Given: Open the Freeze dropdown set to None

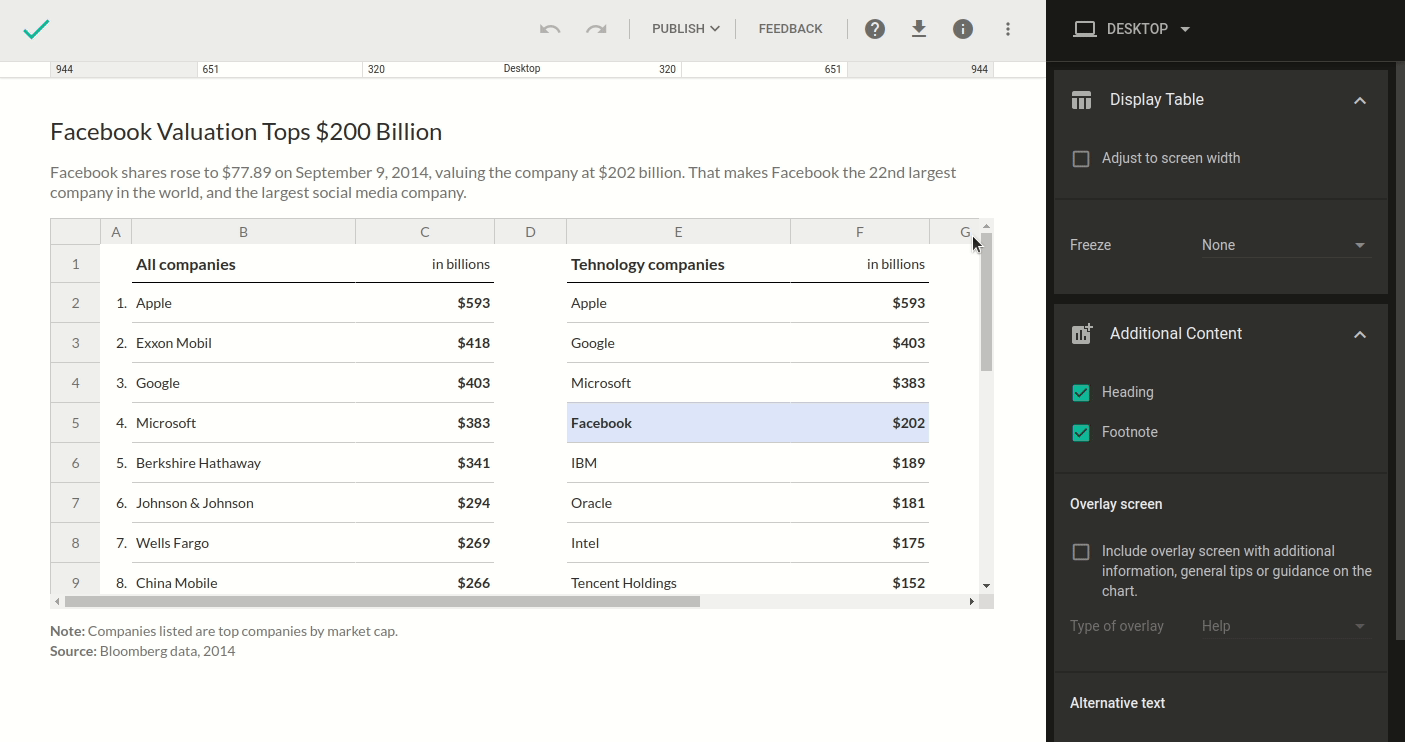Looking at the screenshot, I should tap(1284, 245).
